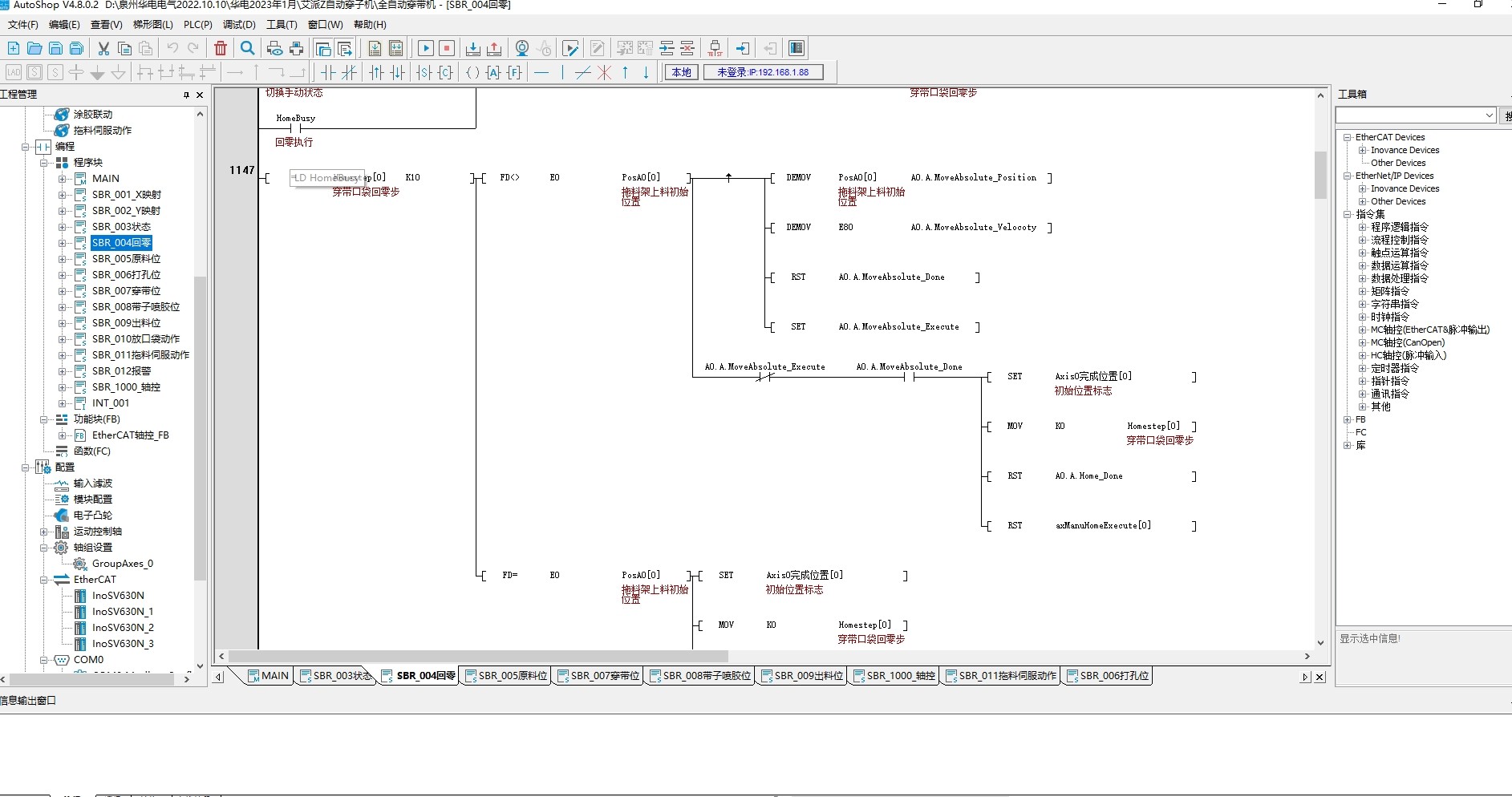
Task: Click the monitor webcam-style toolbar icon
Action: (x=522, y=48)
